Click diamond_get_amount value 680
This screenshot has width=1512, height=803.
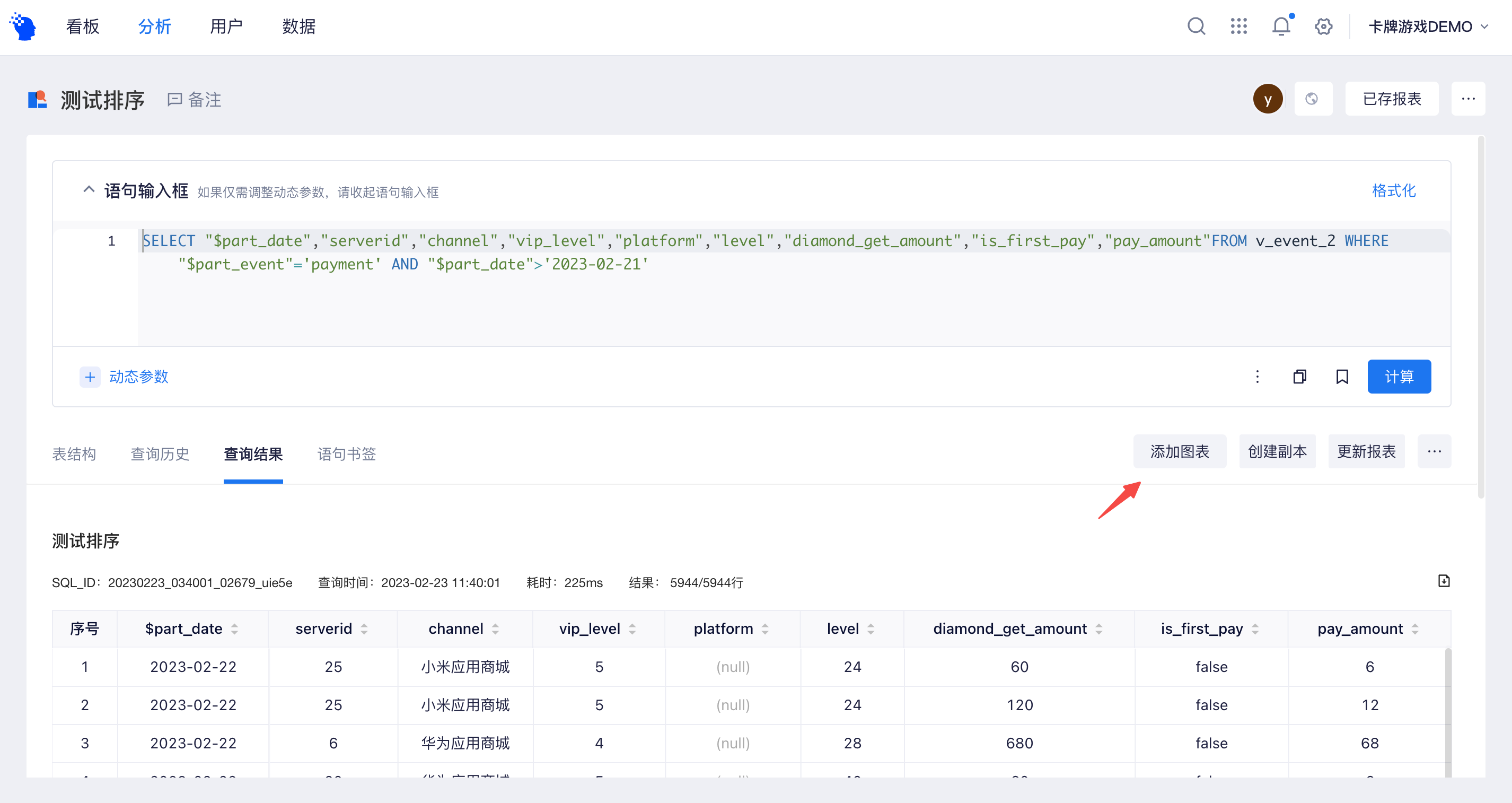coord(1019,743)
